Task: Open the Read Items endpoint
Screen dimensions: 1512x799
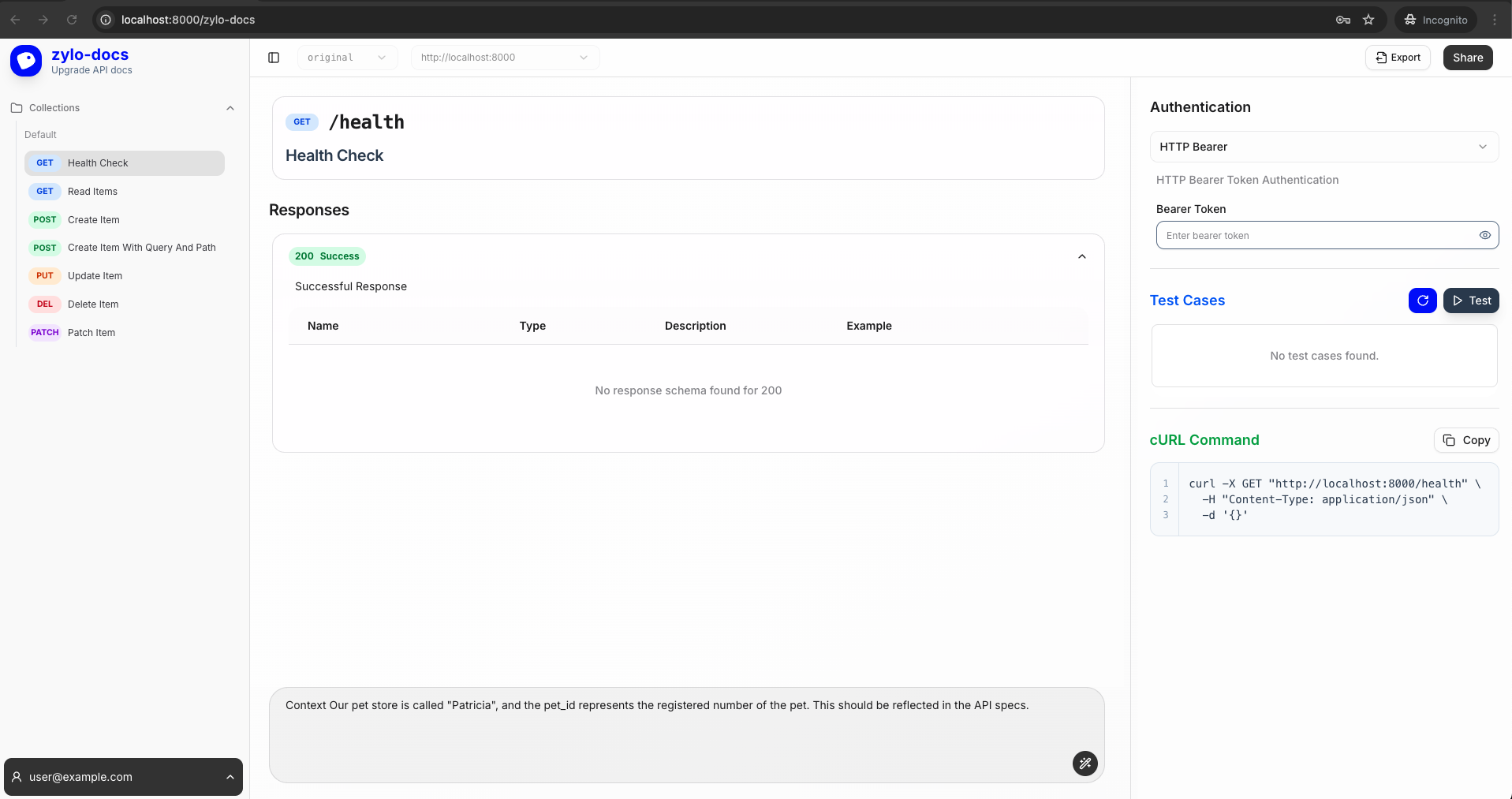Action: 125,192
